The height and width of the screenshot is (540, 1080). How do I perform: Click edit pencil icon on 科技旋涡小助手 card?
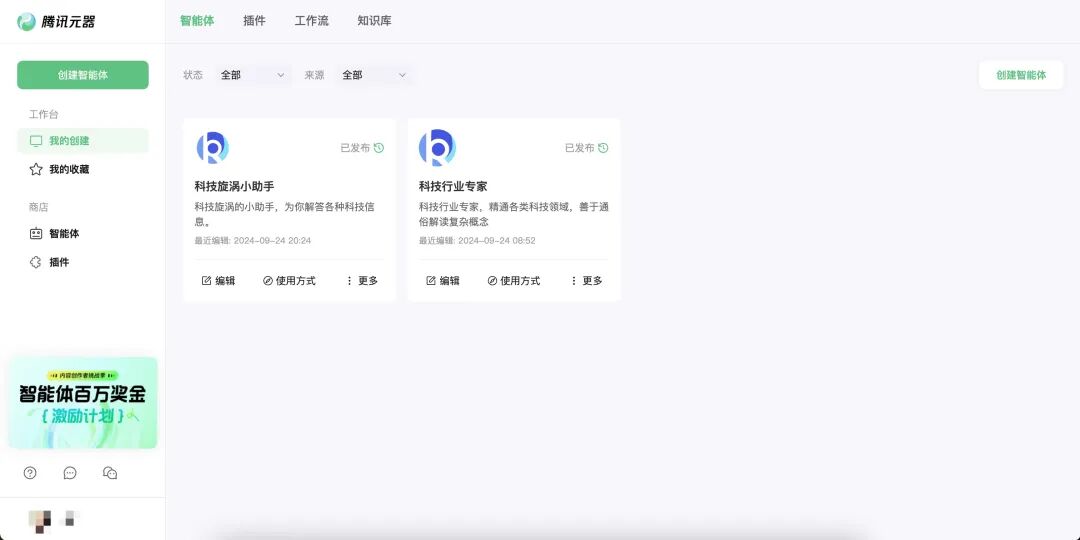coord(206,280)
